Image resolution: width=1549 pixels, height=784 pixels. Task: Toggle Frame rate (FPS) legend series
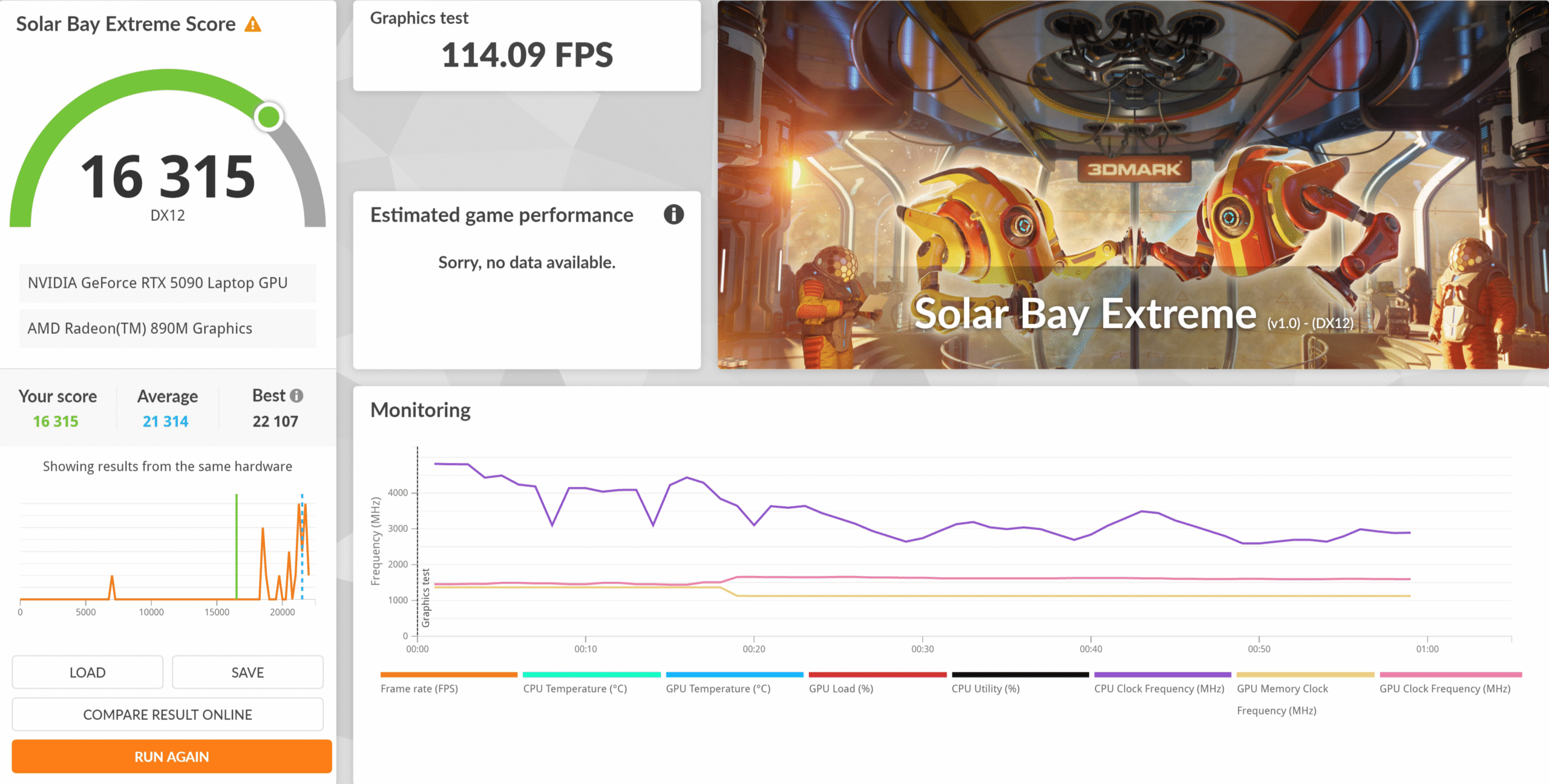coord(419,688)
